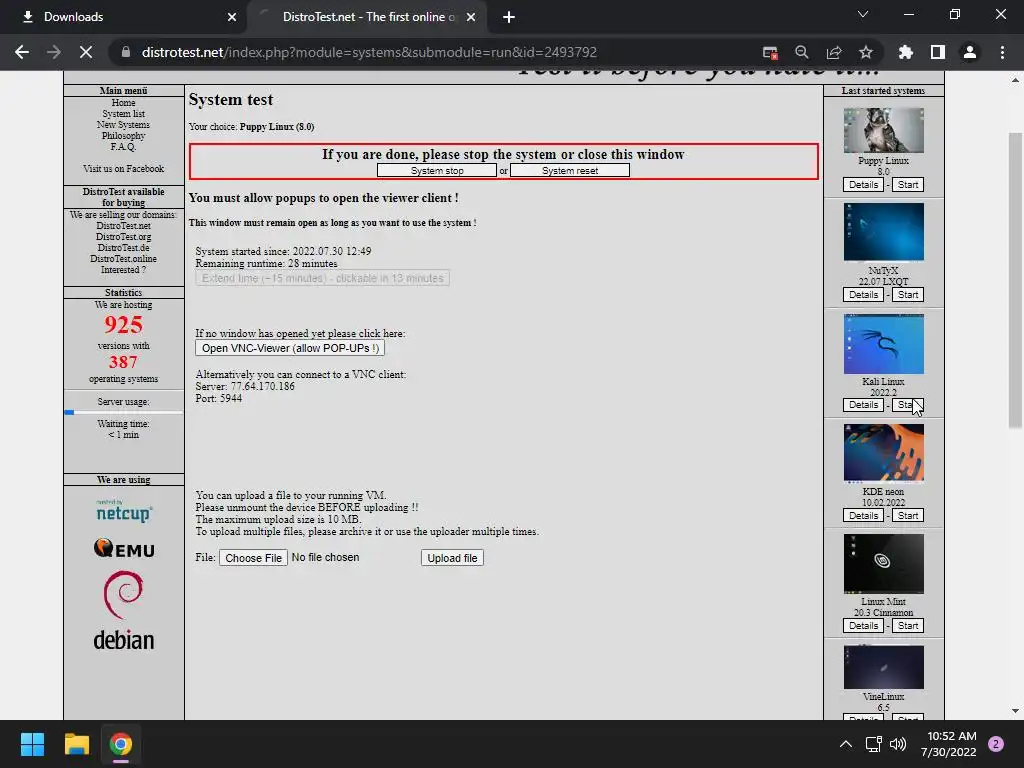Open the Chrome profile avatar
The height and width of the screenshot is (768, 1024).
(970, 52)
